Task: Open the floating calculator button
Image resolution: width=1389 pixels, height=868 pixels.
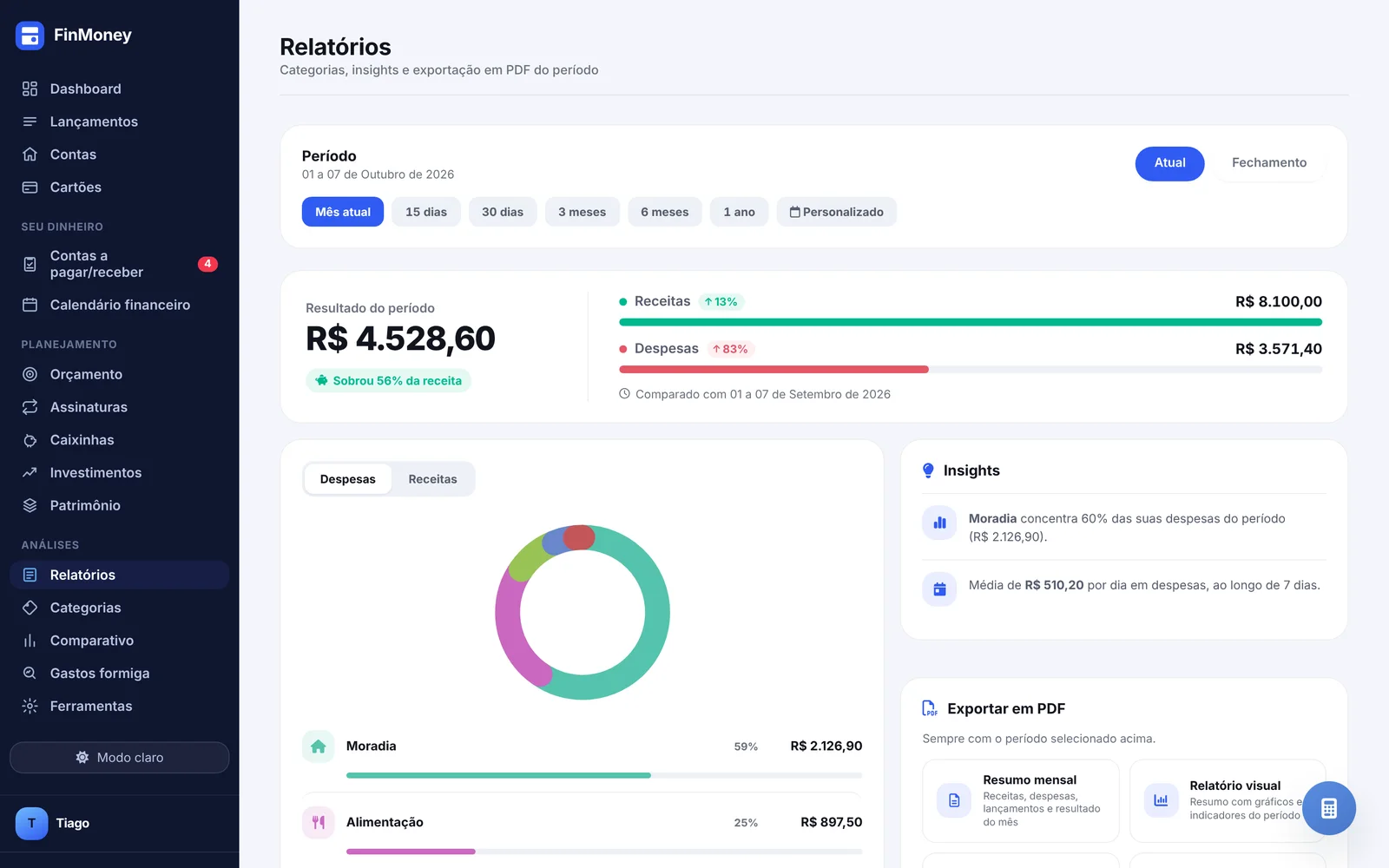Action: [1328, 808]
